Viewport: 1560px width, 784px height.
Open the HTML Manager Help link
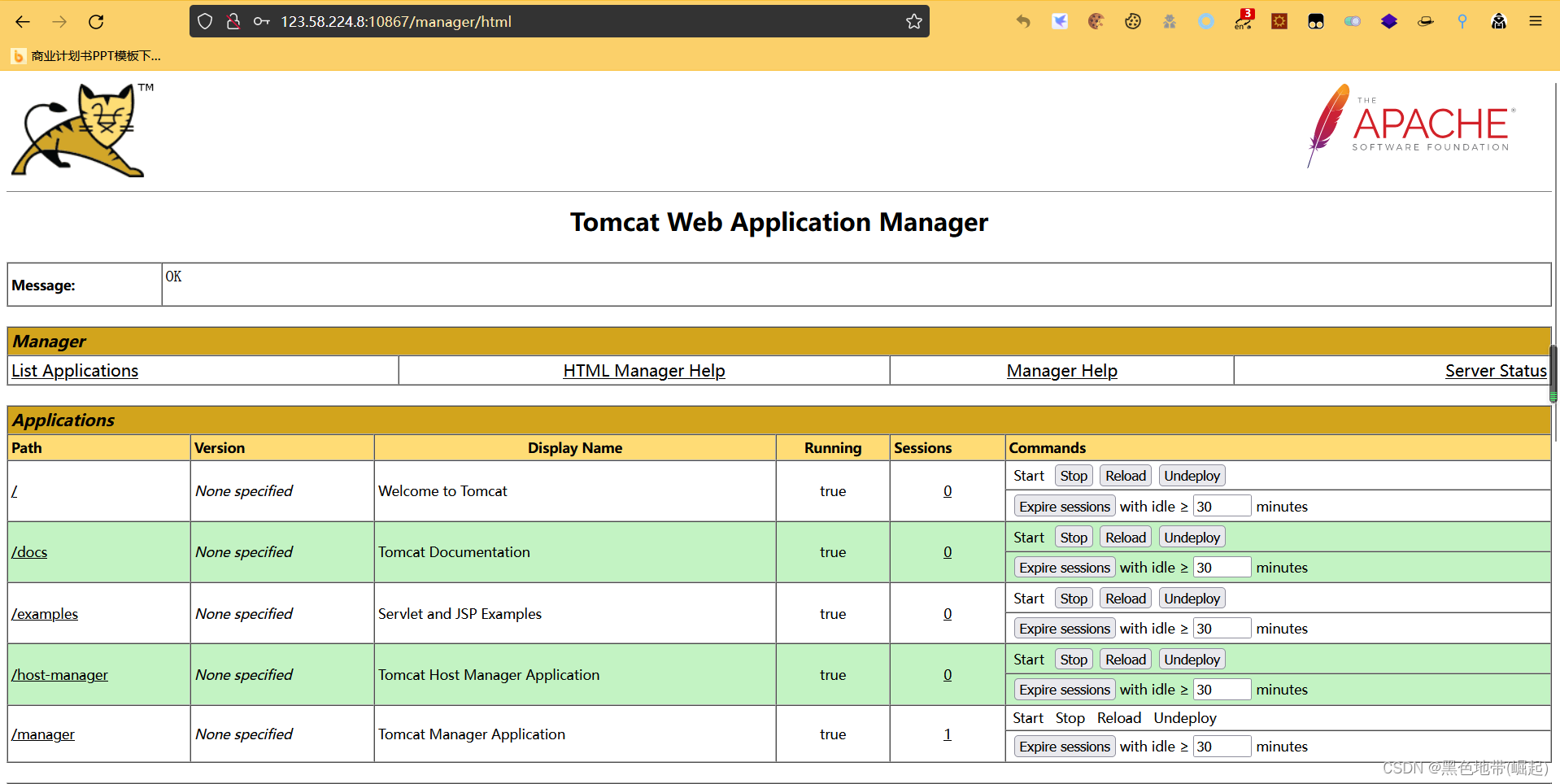point(643,370)
